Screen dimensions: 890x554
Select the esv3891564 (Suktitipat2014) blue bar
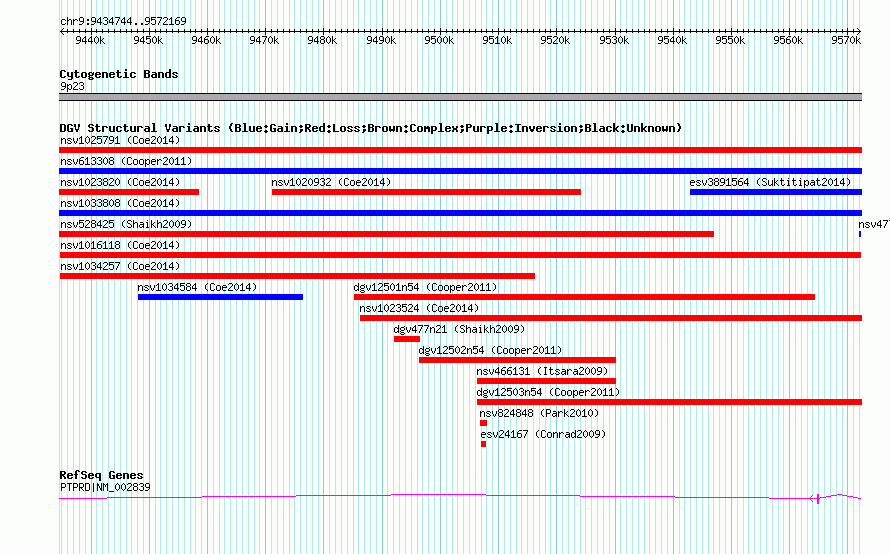tap(776, 192)
